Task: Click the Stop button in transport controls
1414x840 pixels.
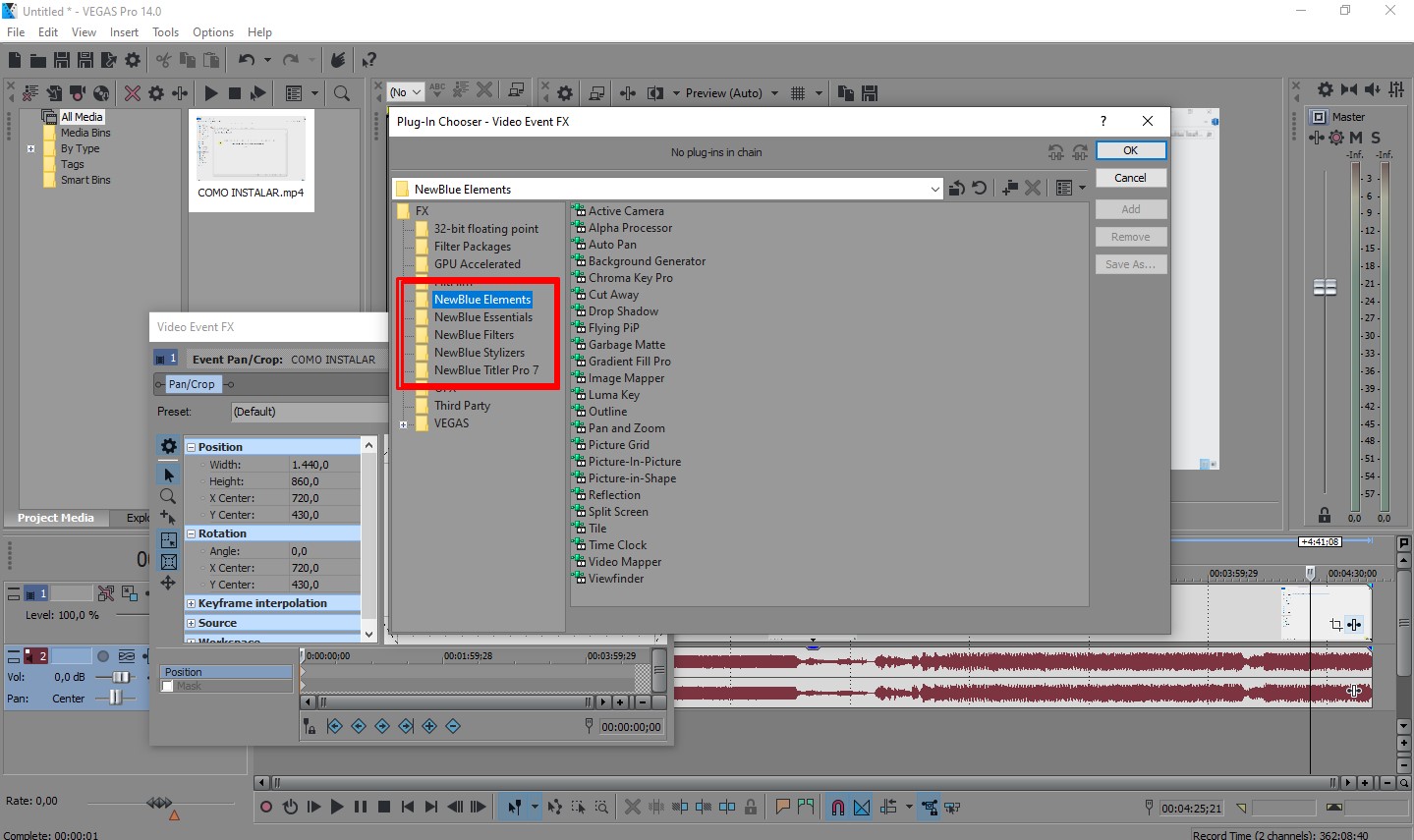Action: 384,807
